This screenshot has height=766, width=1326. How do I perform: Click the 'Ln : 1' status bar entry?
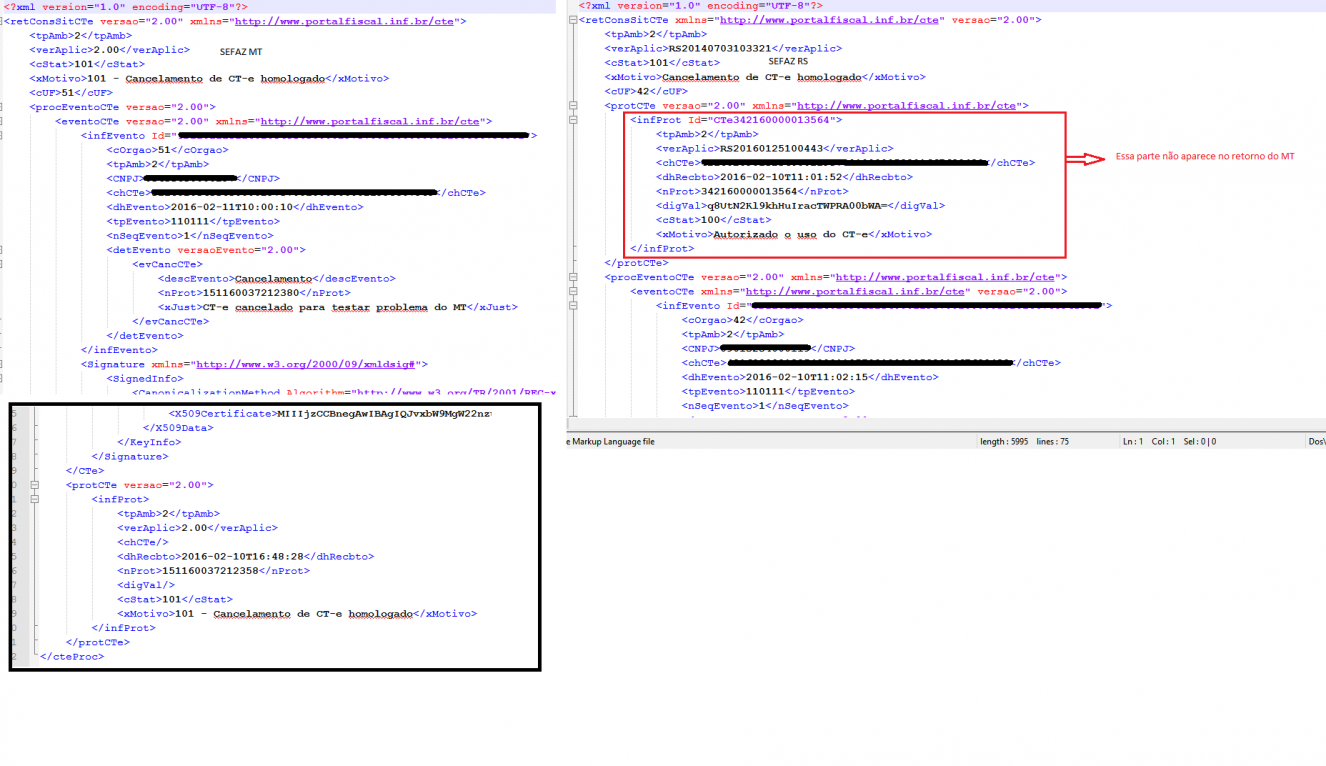pos(1132,441)
